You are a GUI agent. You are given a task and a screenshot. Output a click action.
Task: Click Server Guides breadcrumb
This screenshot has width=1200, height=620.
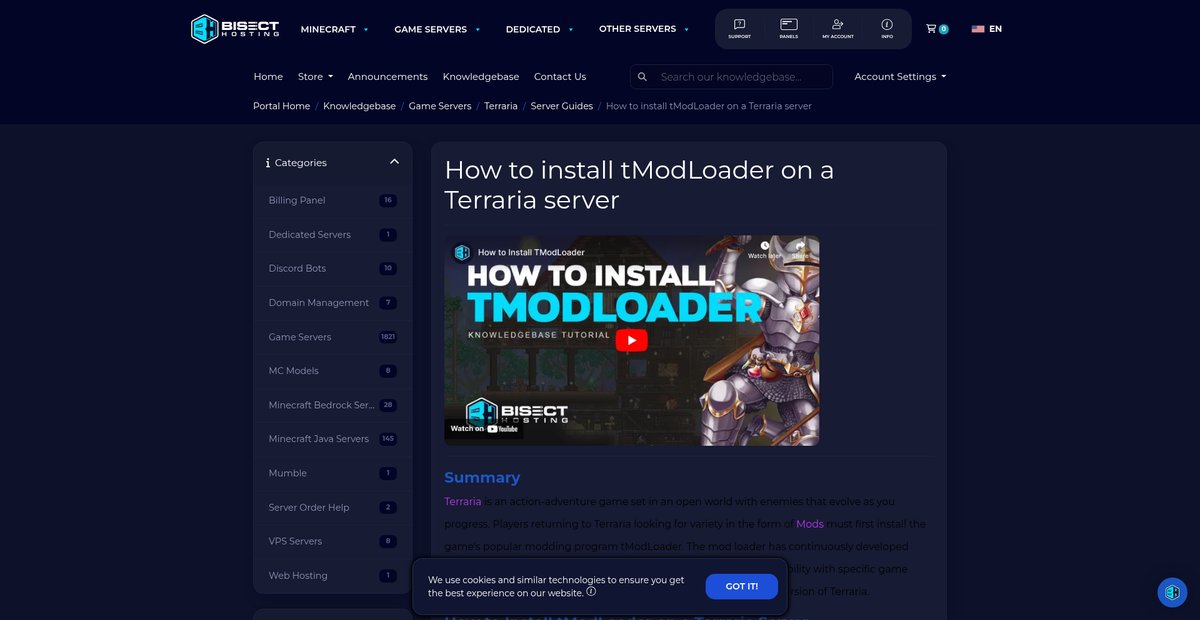click(x=562, y=106)
